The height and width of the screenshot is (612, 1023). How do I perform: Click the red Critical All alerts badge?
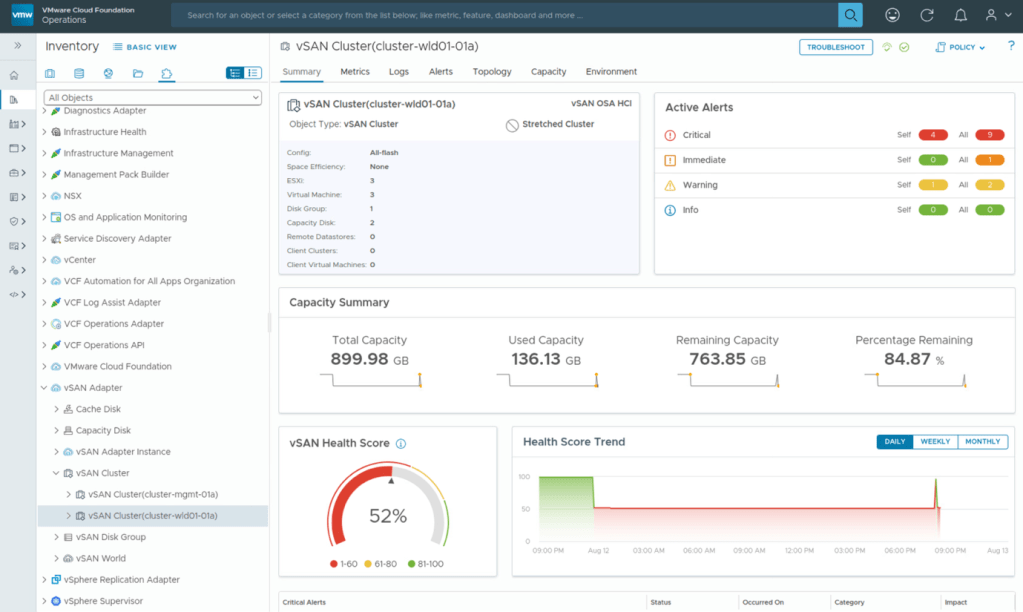988,135
